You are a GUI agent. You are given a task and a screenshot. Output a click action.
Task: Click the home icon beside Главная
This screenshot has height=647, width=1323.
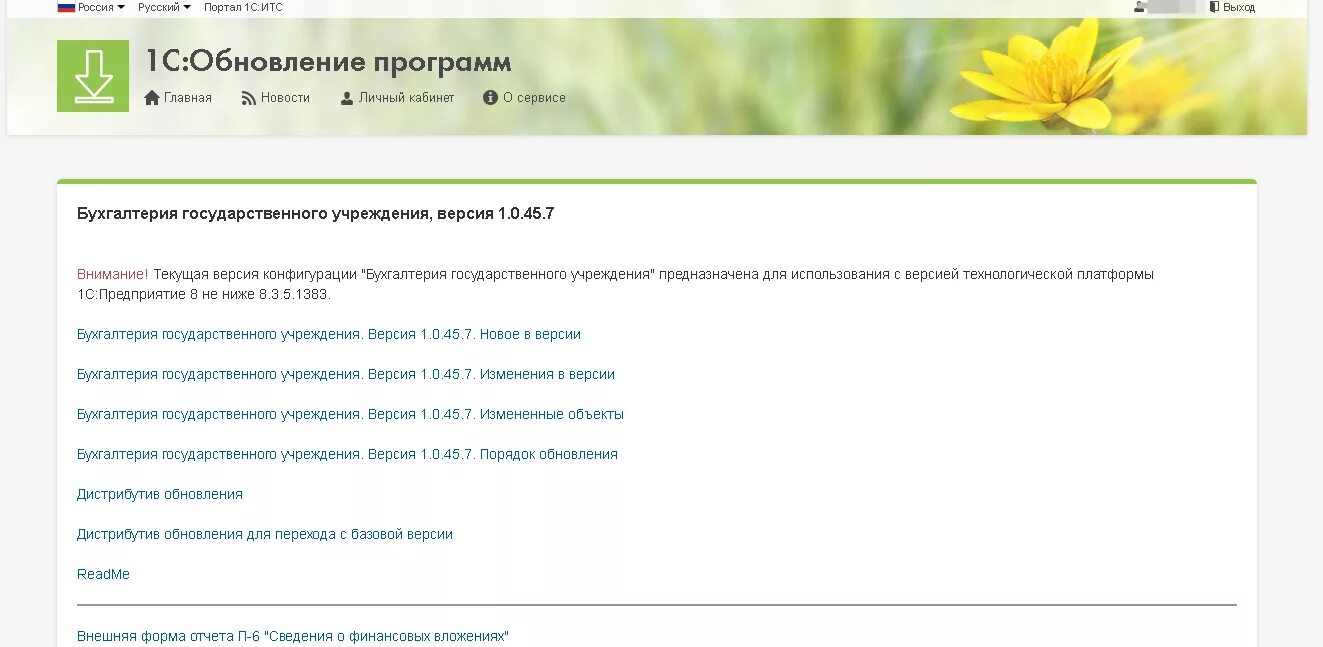coord(152,98)
